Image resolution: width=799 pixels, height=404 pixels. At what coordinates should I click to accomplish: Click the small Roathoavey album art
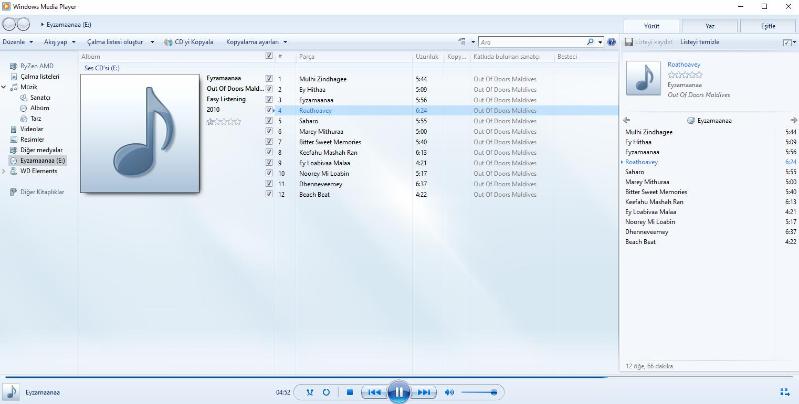[643, 78]
